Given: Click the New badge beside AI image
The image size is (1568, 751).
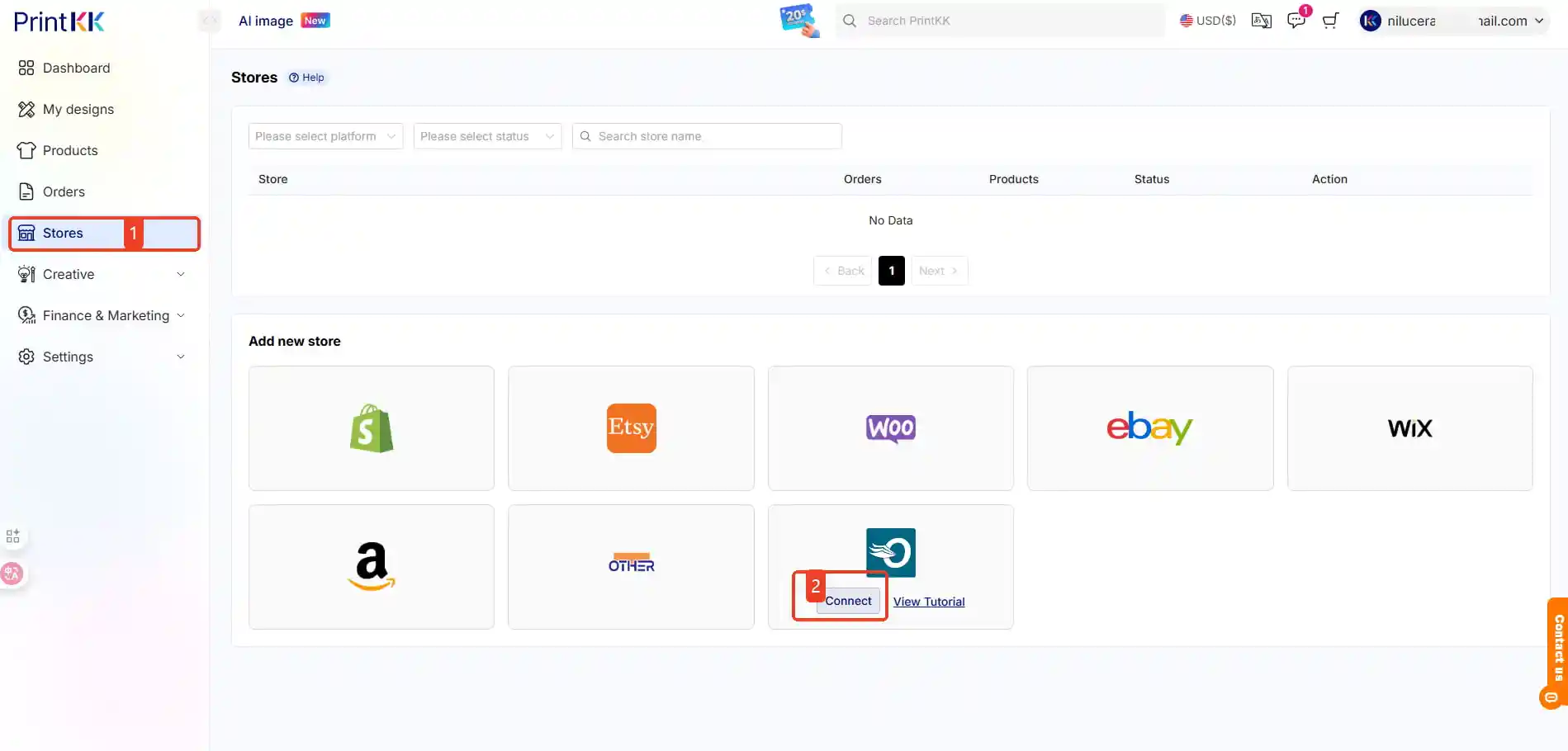Looking at the screenshot, I should click(315, 21).
